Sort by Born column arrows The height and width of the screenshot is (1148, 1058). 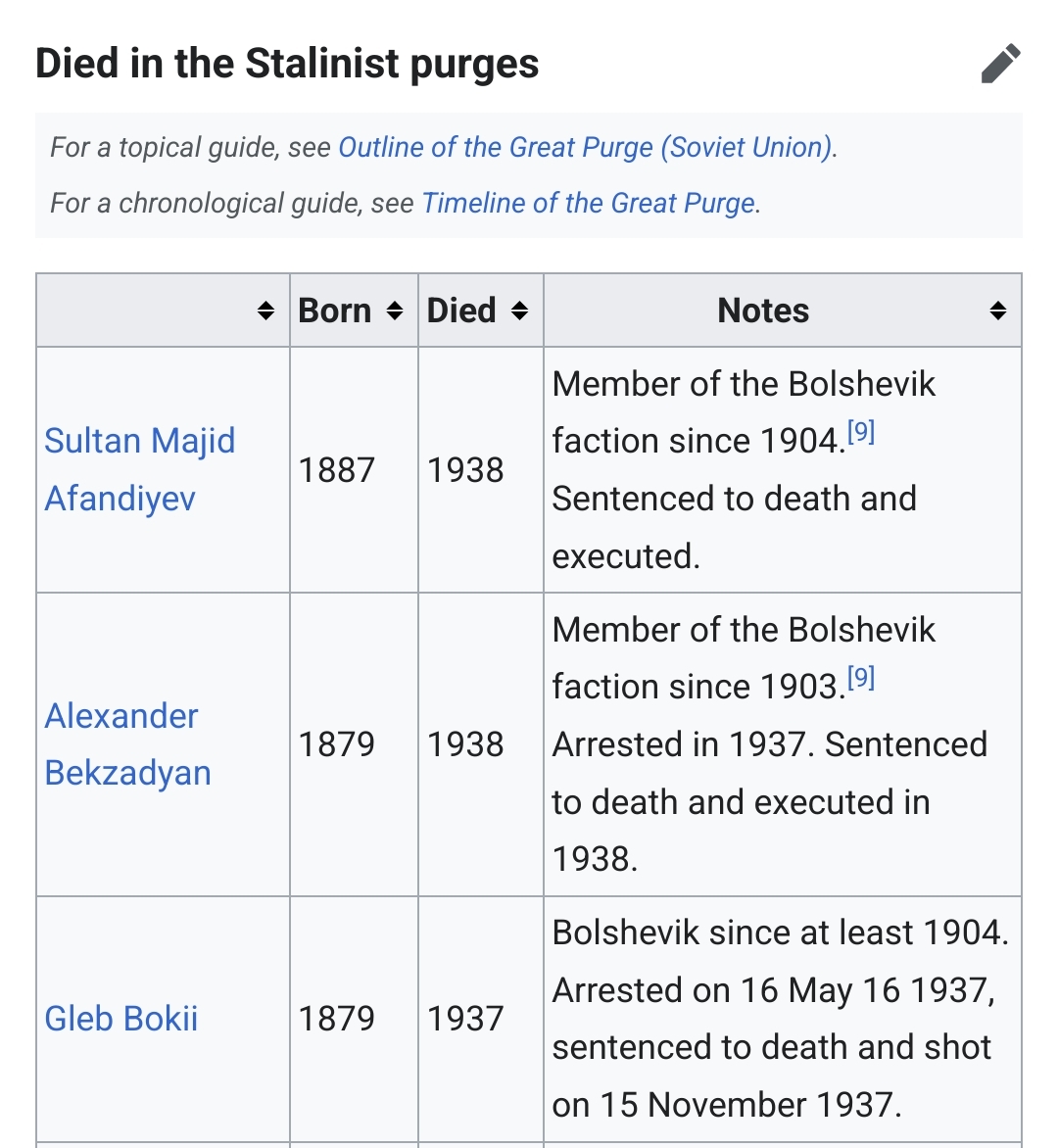395,311
